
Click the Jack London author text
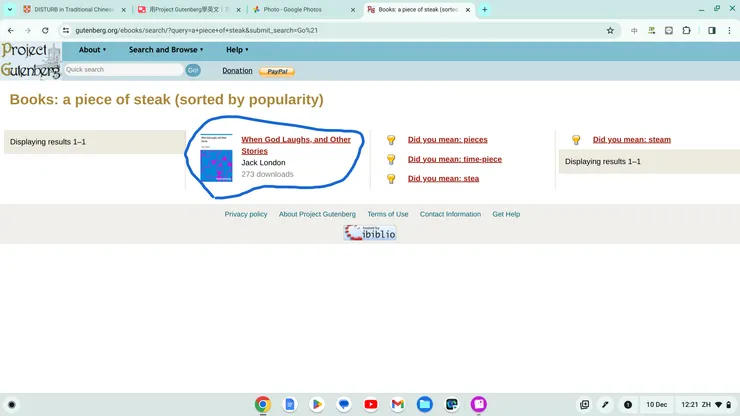263,162
